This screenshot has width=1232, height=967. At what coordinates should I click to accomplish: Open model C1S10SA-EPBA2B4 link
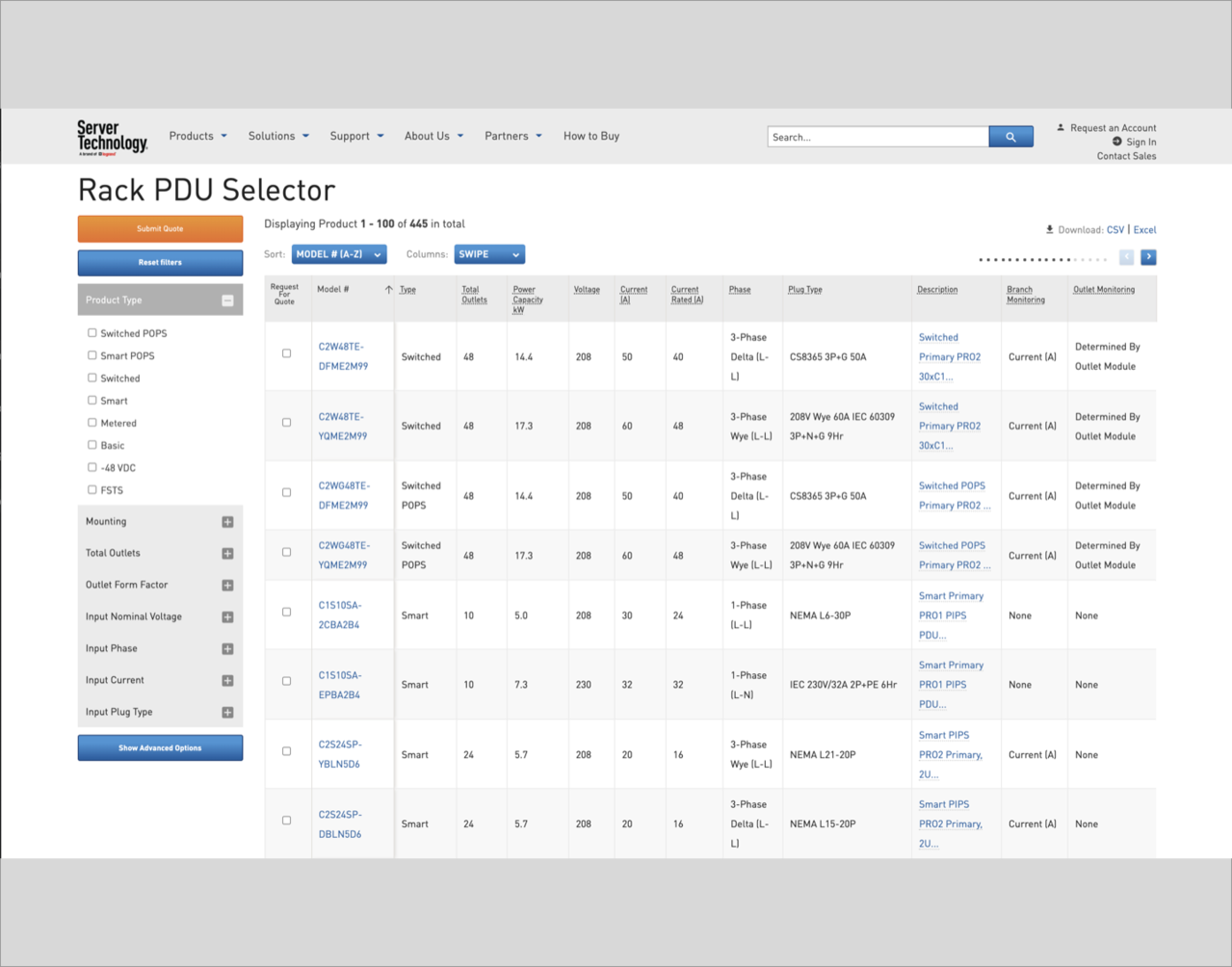point(340,685)
